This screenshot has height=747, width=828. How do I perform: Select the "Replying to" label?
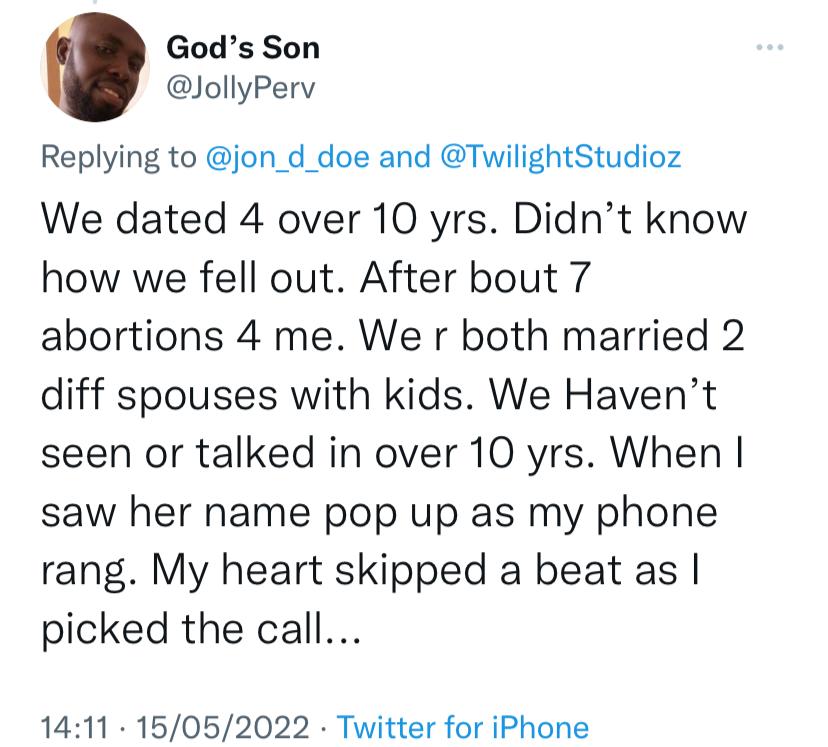point(119,157)
